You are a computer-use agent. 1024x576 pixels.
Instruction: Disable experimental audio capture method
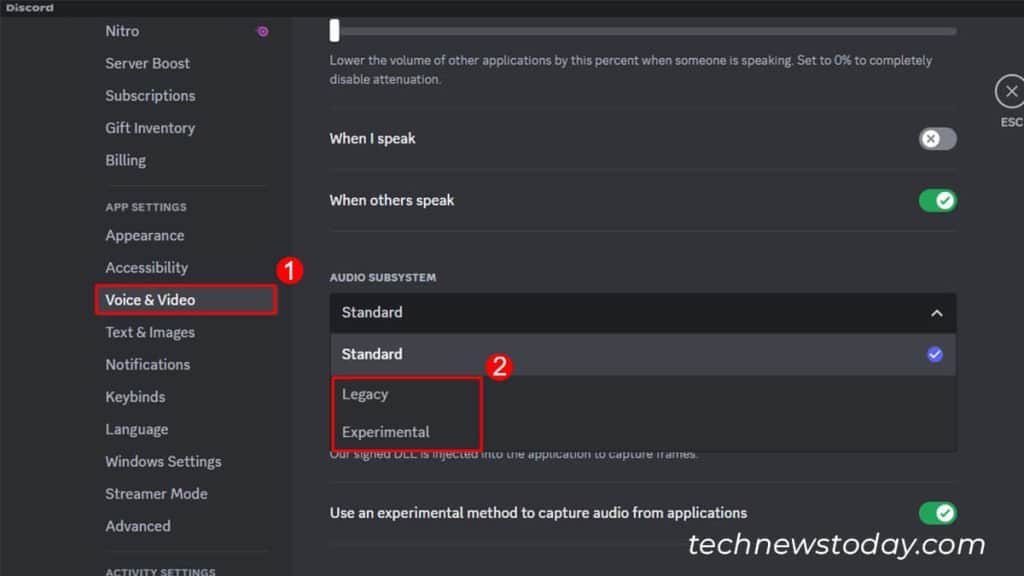coord(937,513)
